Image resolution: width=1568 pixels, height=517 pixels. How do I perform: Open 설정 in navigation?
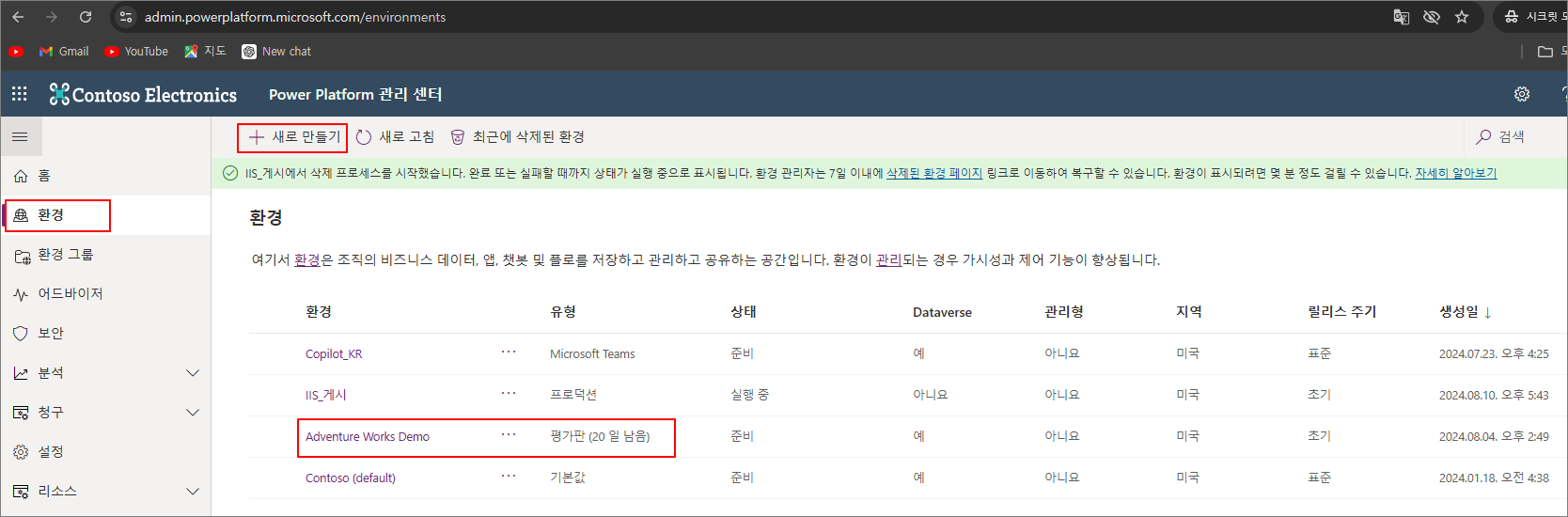tap(105, 452)
